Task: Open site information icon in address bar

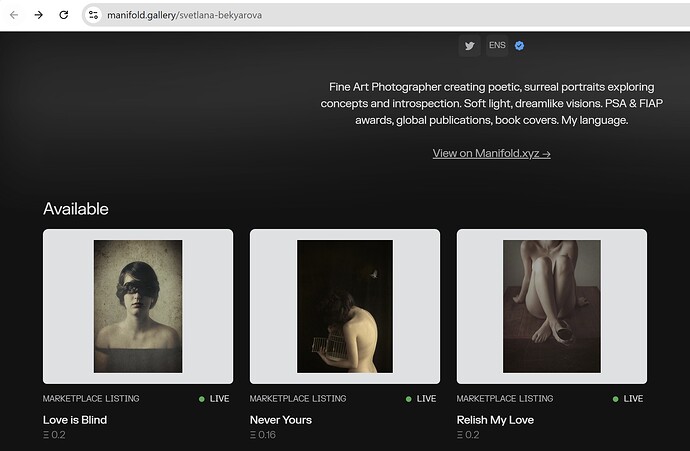Action: click(x=93, y=15)
